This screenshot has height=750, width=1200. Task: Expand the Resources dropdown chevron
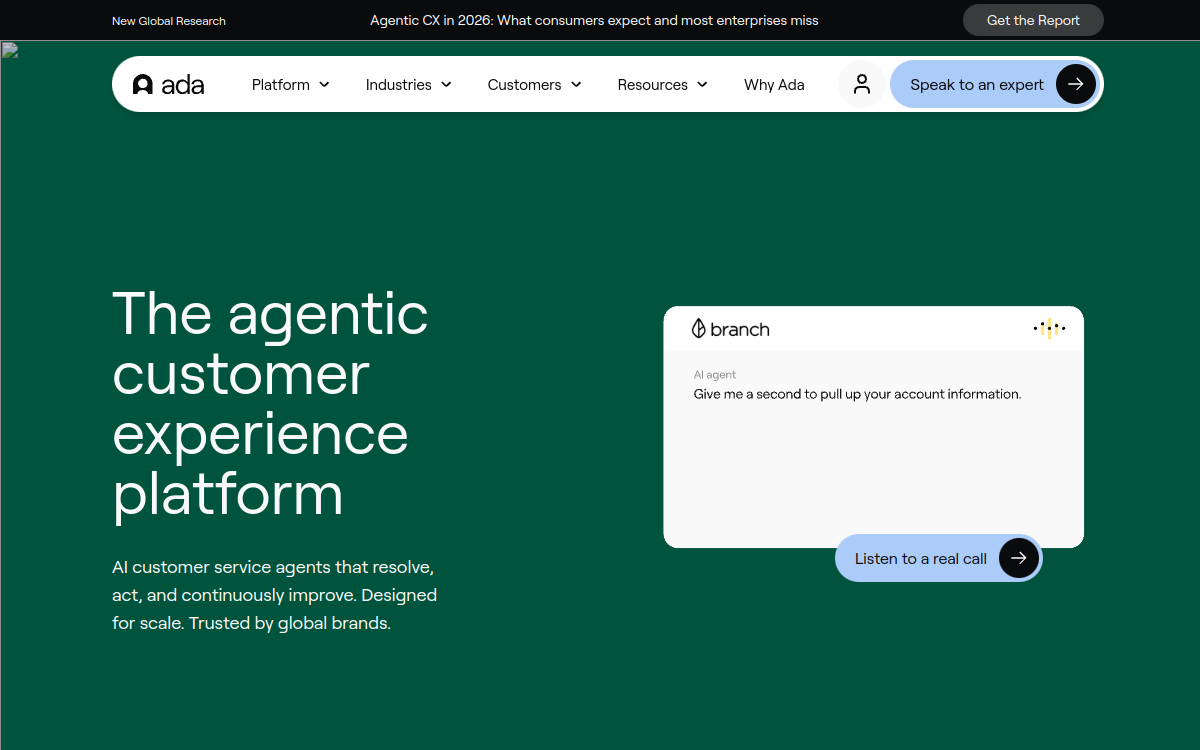(702, 85)
